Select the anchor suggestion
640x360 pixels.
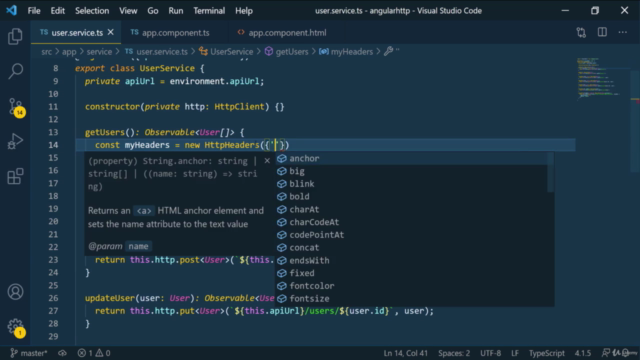coord(411,158)
